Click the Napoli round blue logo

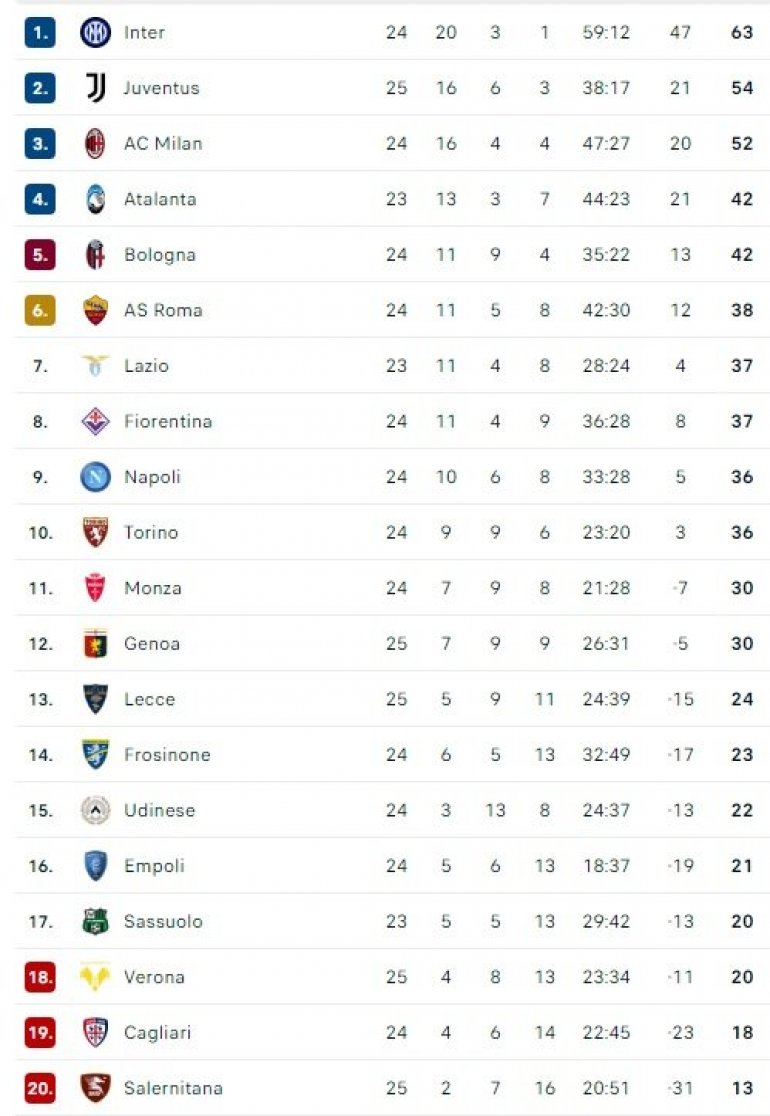(95, 477)
